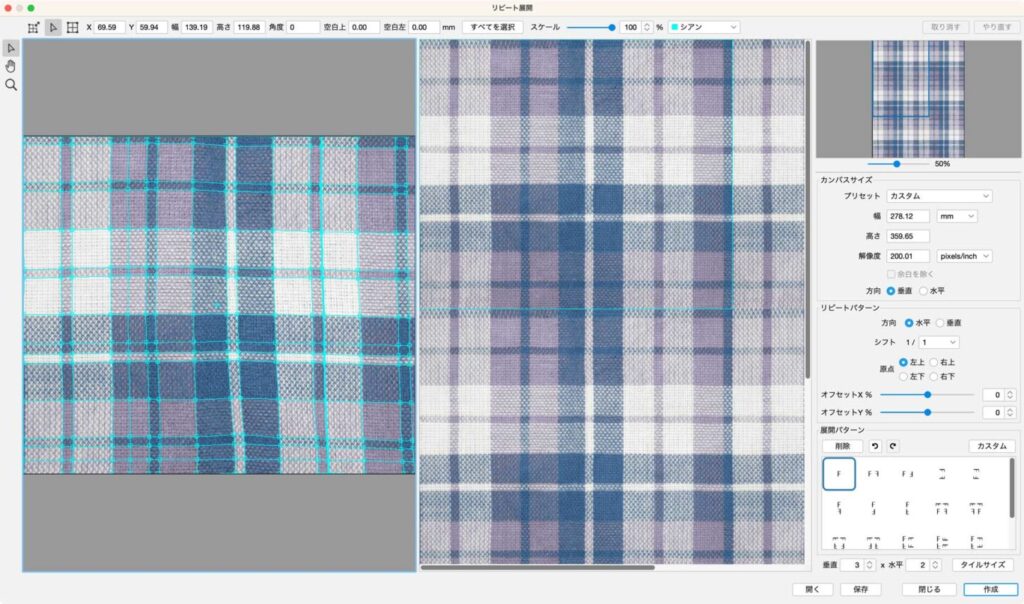1024x604 pixels.
Task: Click the add-grid-point icon in top toolbar
Action: pyautogui.click(x=33, y=27)
